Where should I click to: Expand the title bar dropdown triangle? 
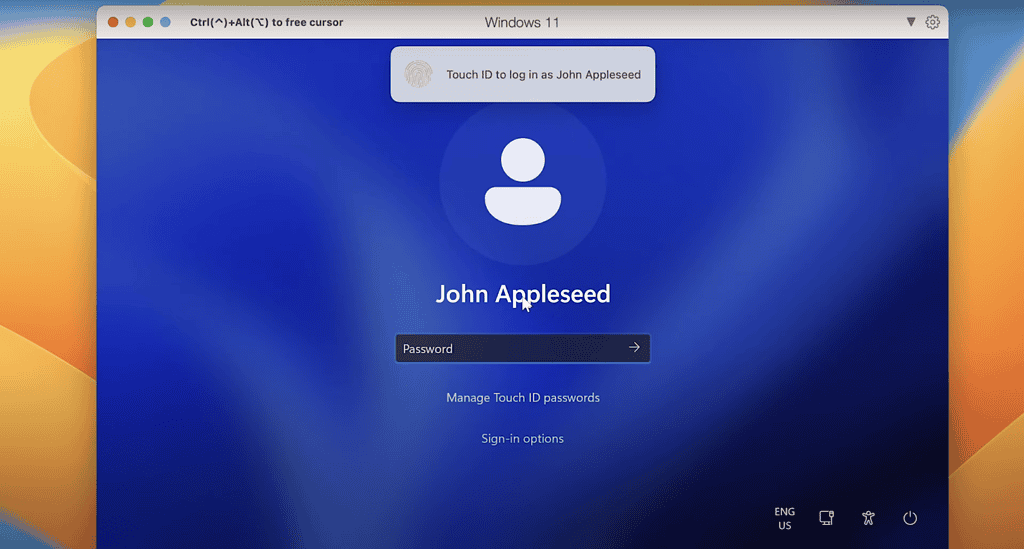910,22
